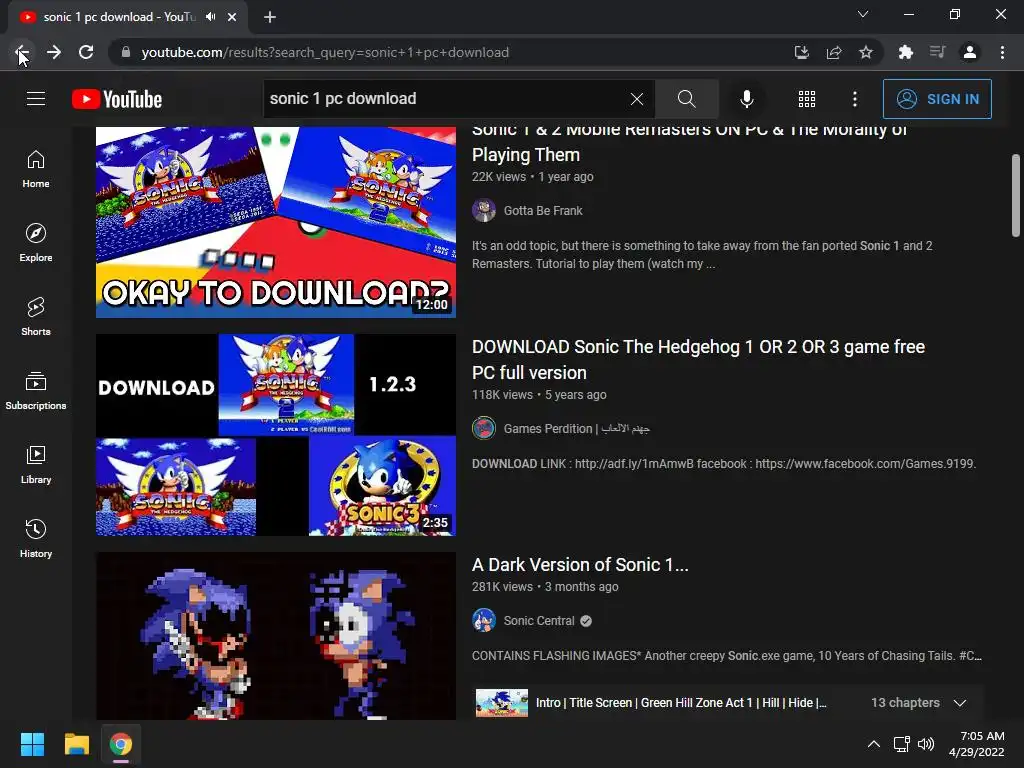Open the media controls icon in toolbar

pos(938,52)
